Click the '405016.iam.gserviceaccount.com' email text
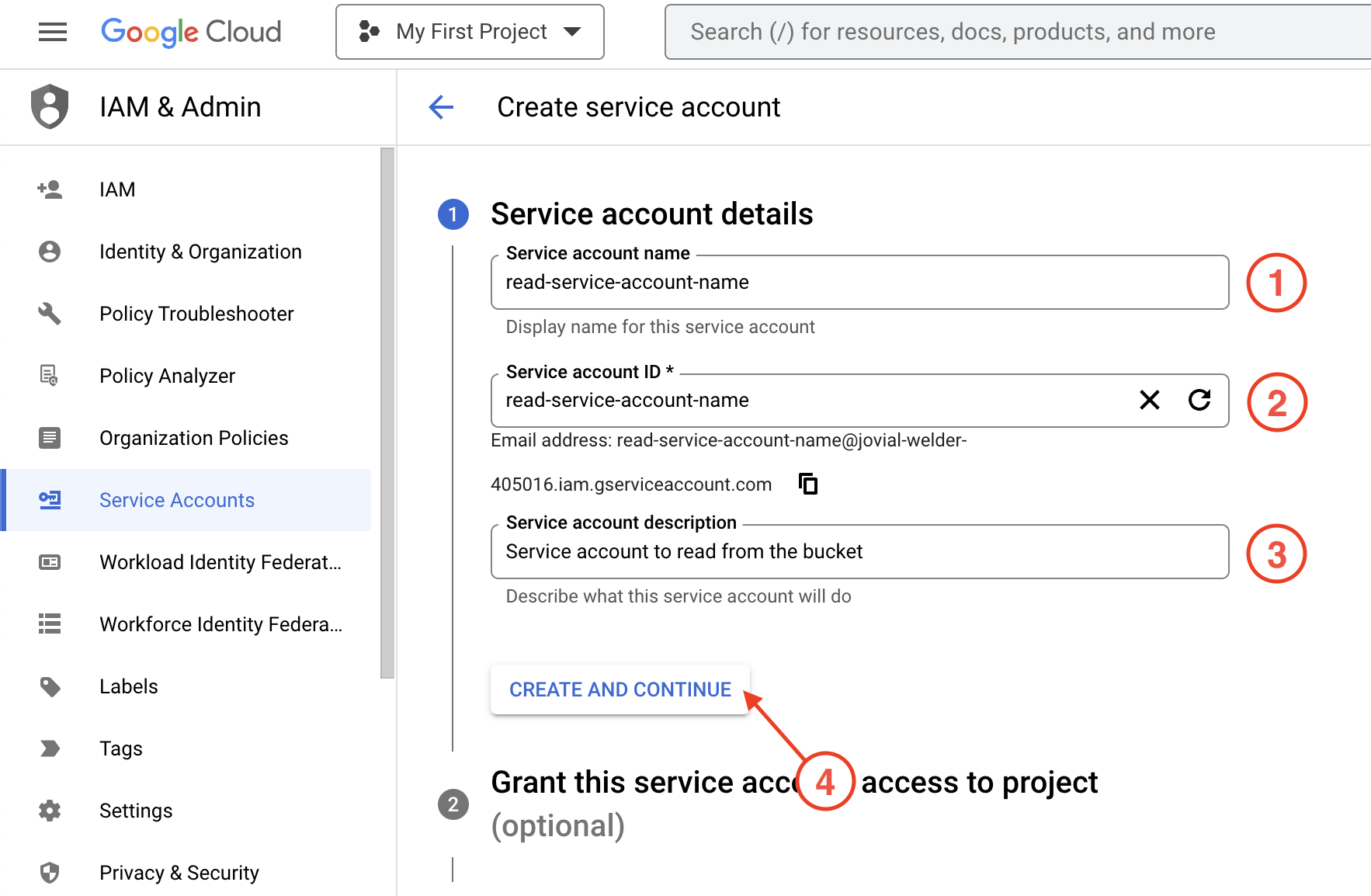The image size is (1371, 896). tap(631, 484)
